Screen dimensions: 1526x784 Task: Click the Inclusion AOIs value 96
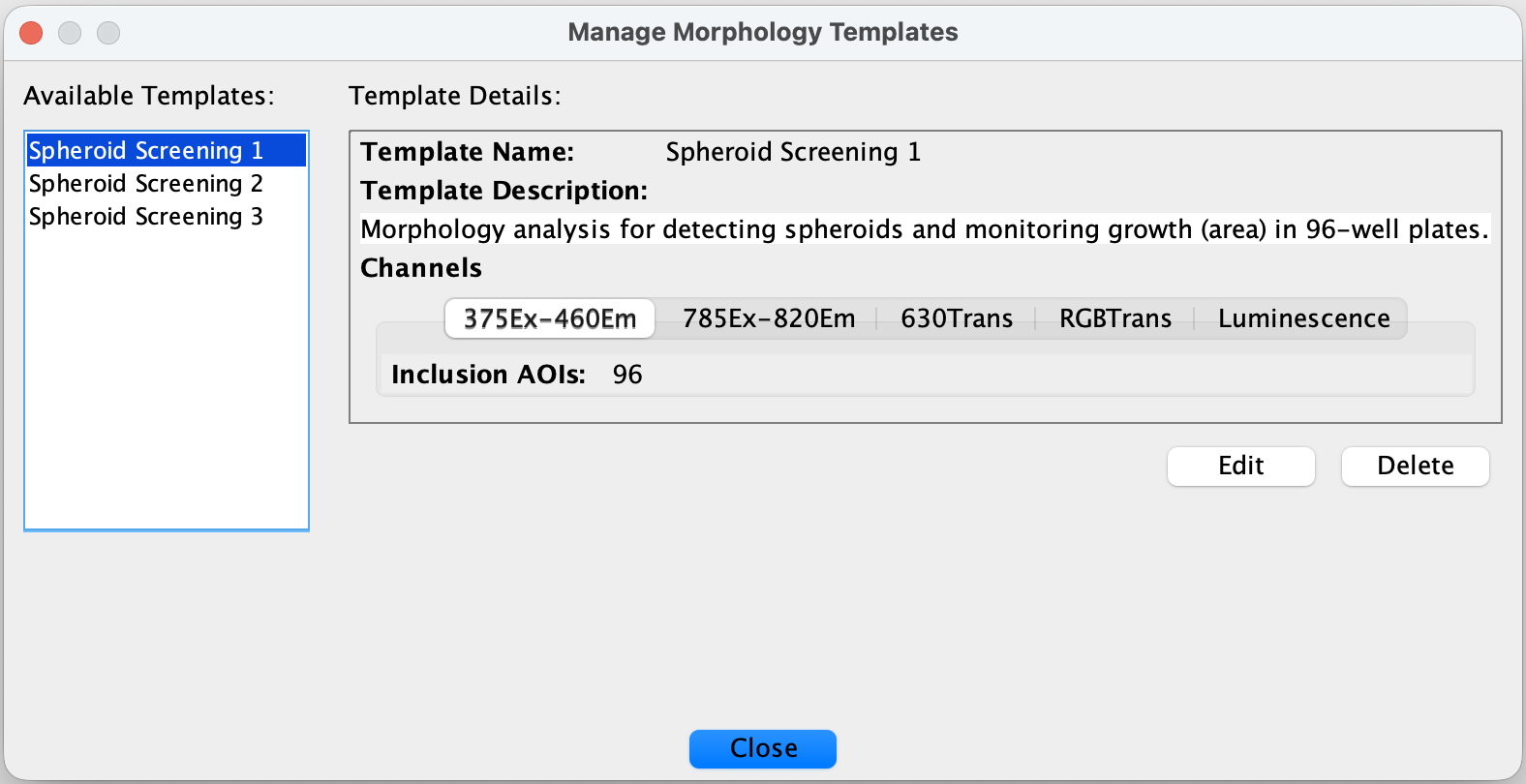point(627,375)
